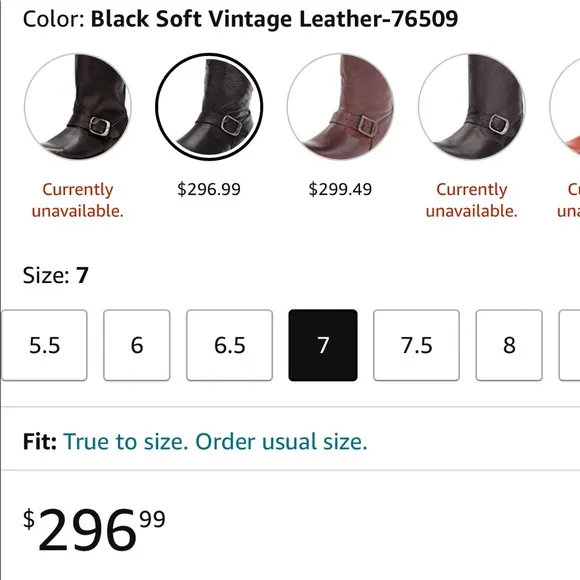
Task: Select the leftmost unavailable black boot swatch
Action: pyautogui.click(x=78, y=107)
